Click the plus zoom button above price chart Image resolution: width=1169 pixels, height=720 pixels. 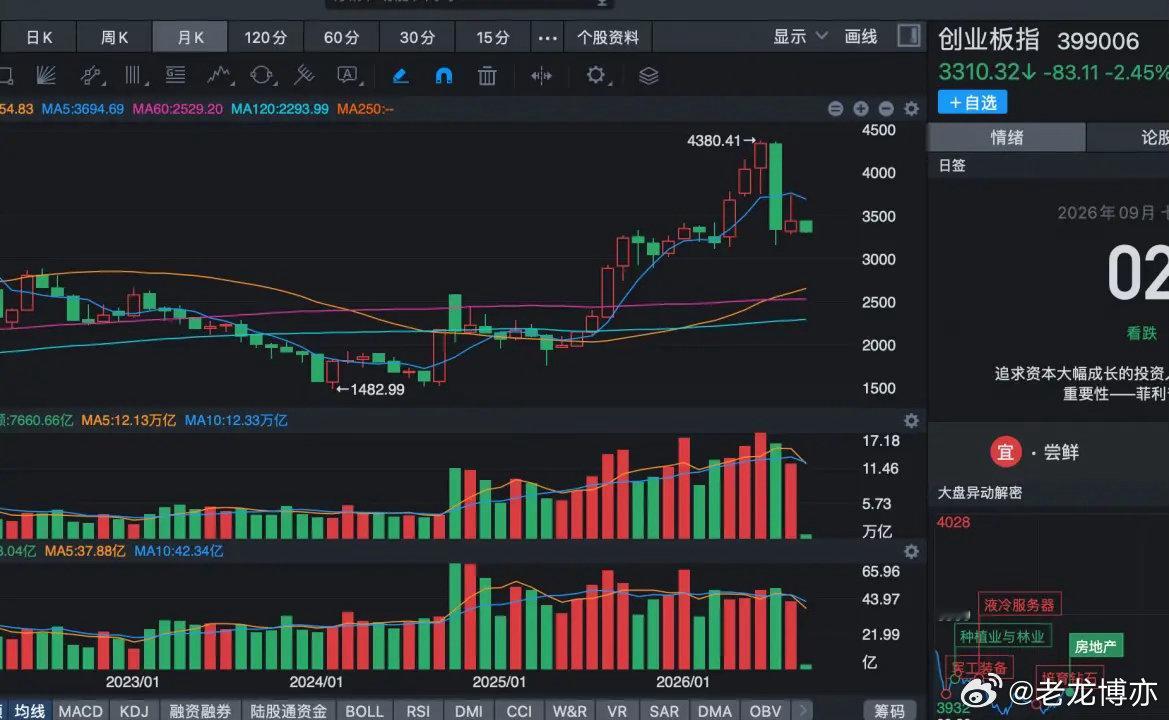pyautogui.click(x=861, y=109)
